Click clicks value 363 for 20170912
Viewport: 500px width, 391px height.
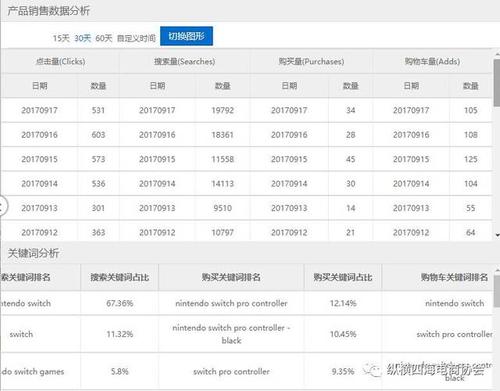coord(98,232)
